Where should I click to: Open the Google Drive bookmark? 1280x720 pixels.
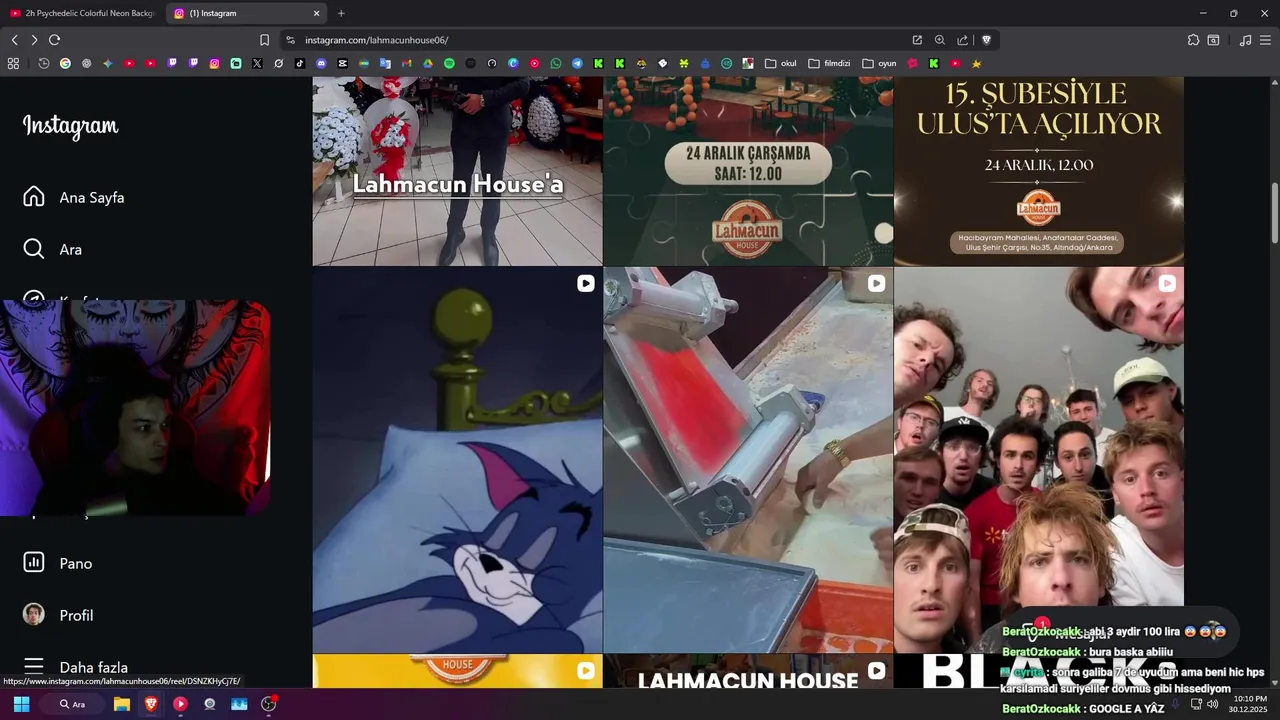pos(427,63)
